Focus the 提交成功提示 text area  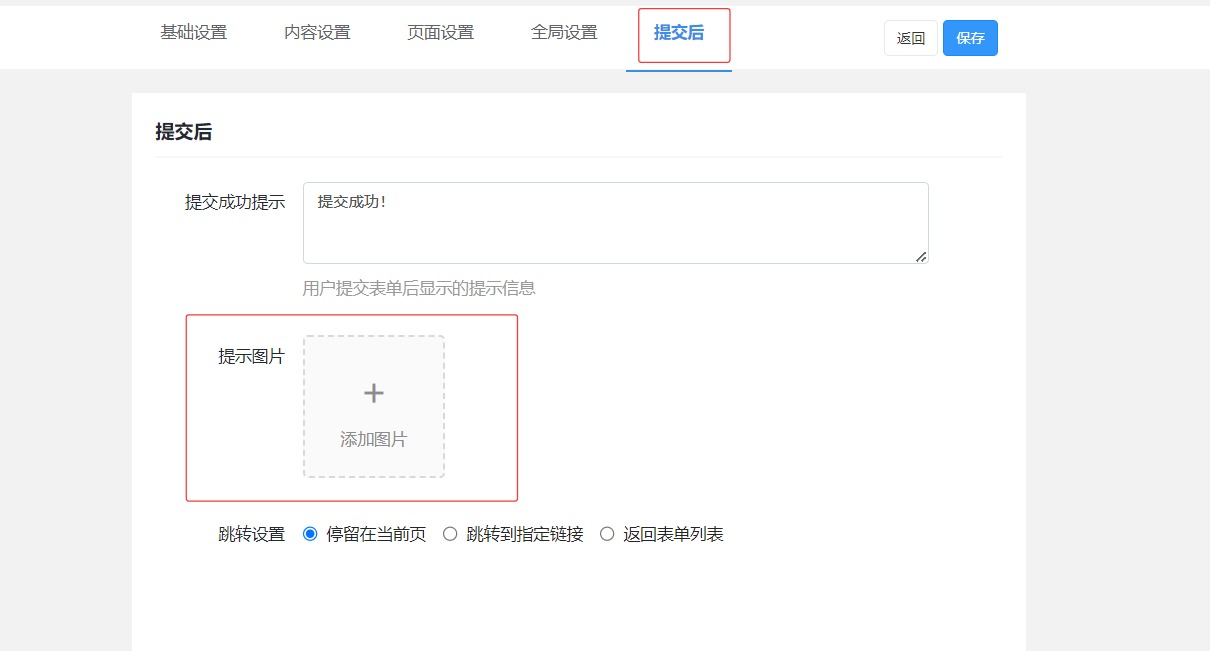click(615, 232)
